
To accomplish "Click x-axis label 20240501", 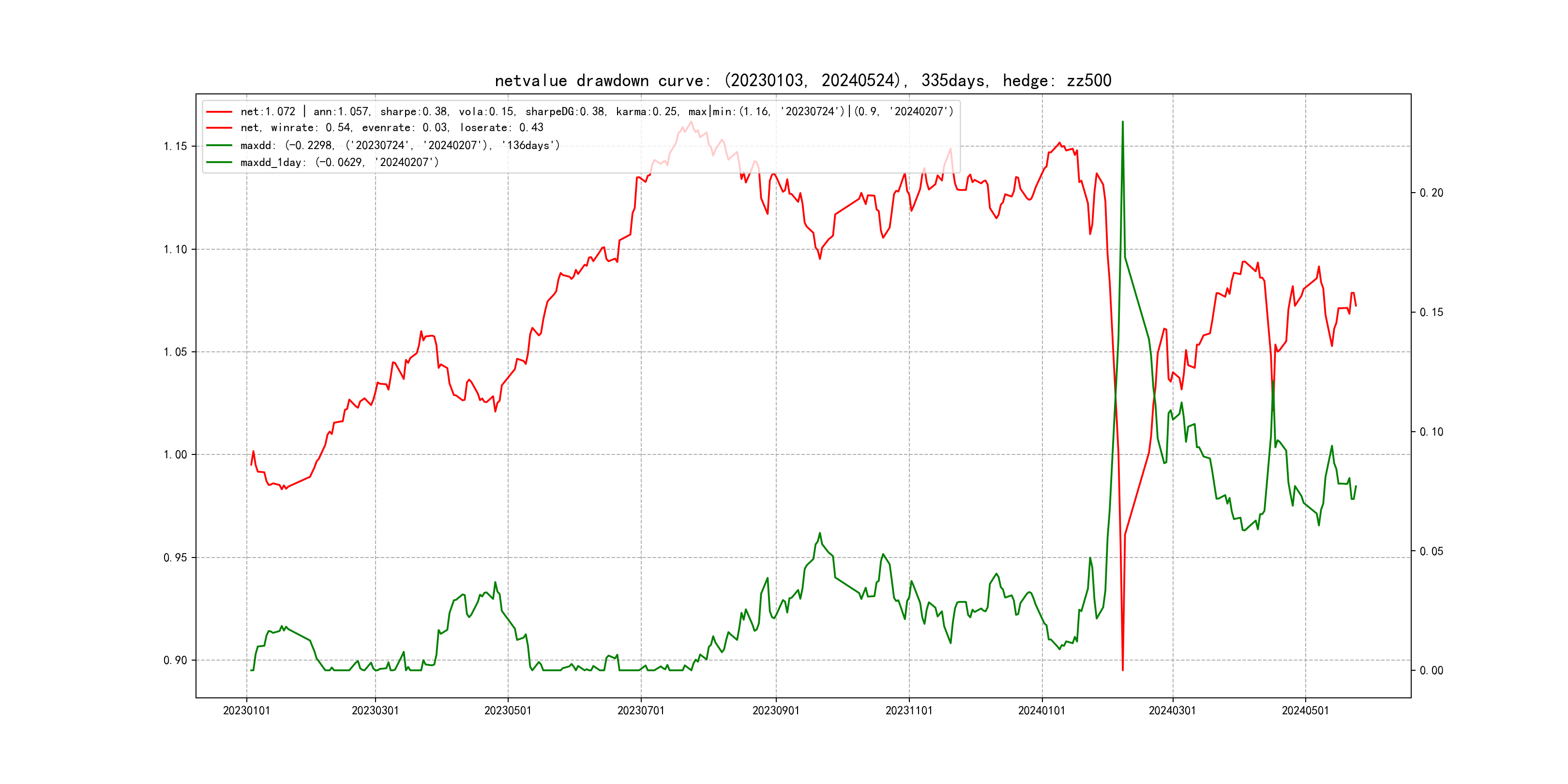I will coord(1305,710).
